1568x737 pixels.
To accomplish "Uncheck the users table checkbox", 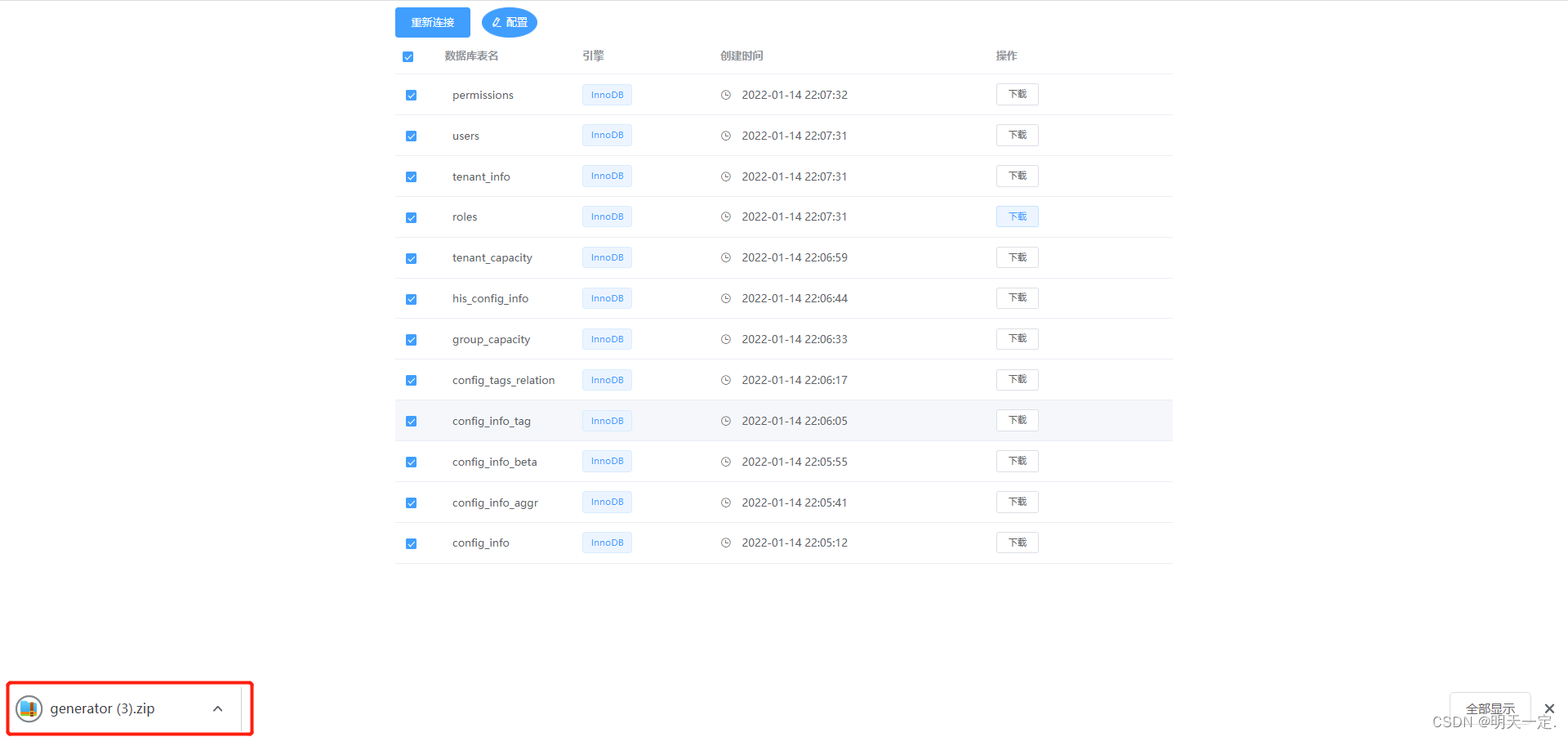I will pos(412,136).
